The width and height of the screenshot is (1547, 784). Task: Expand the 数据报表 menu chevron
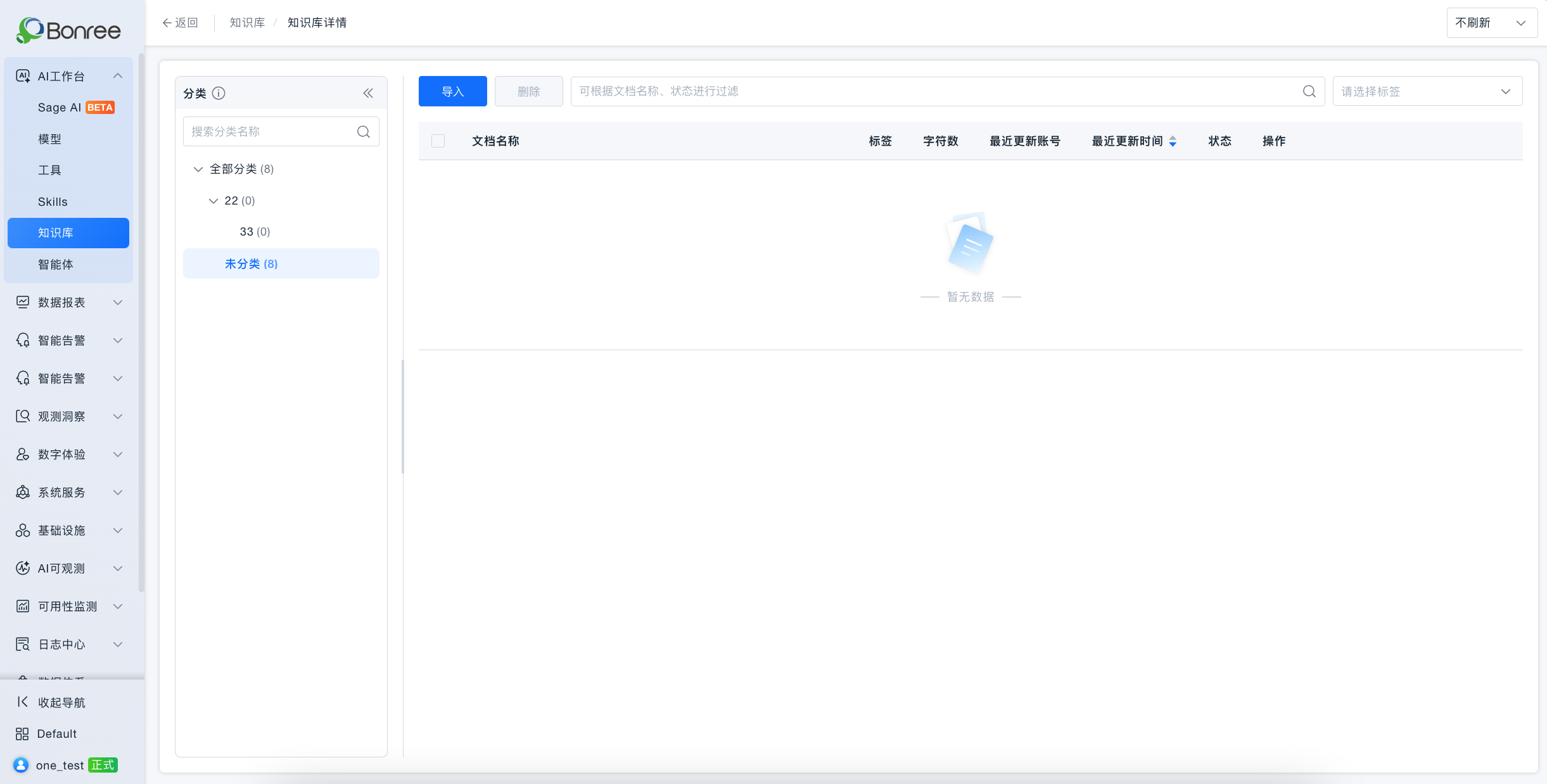pyautogui.click(x=118, y=302)
